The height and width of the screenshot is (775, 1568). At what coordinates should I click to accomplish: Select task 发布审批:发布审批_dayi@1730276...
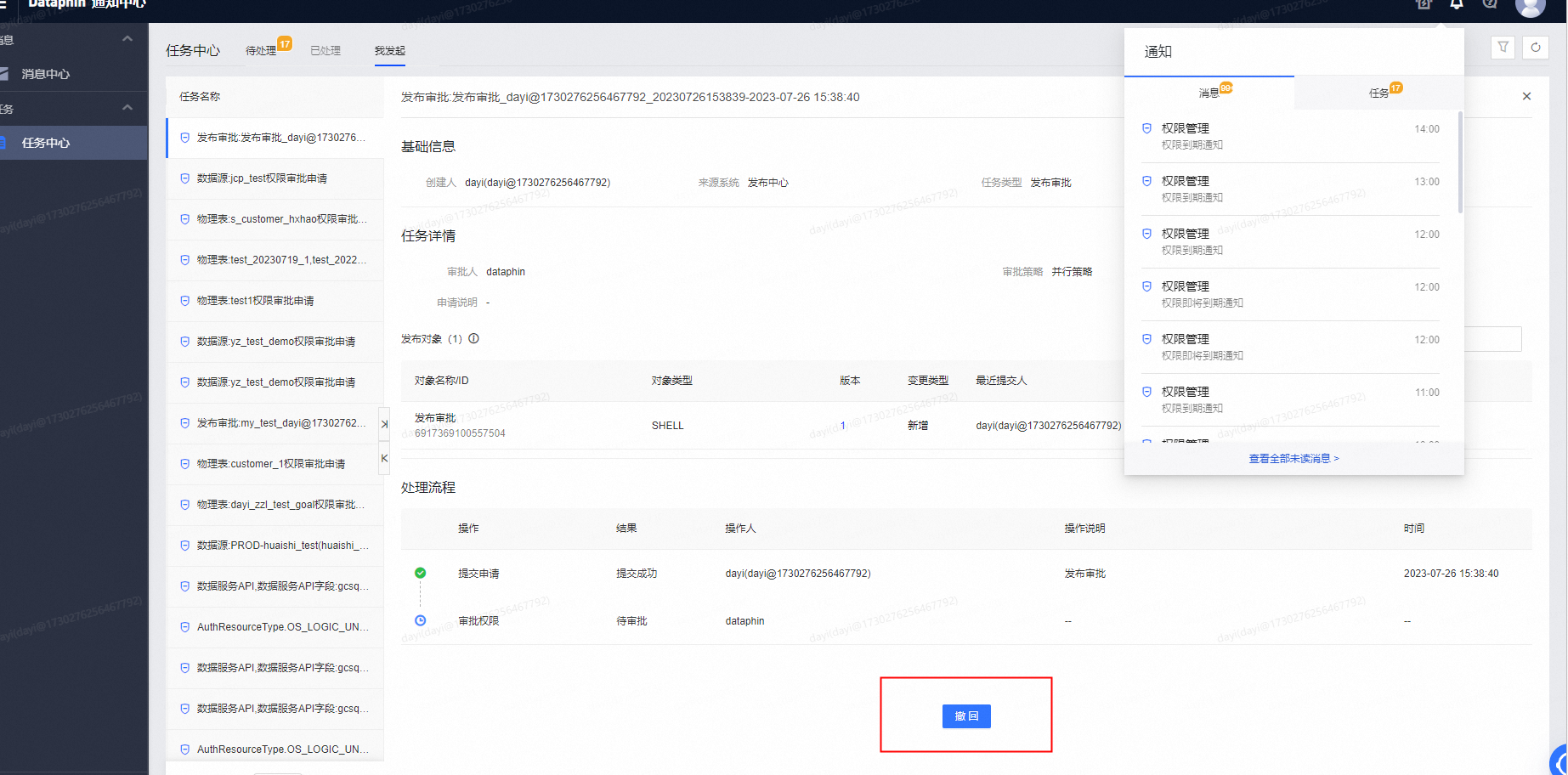[275, 138]
